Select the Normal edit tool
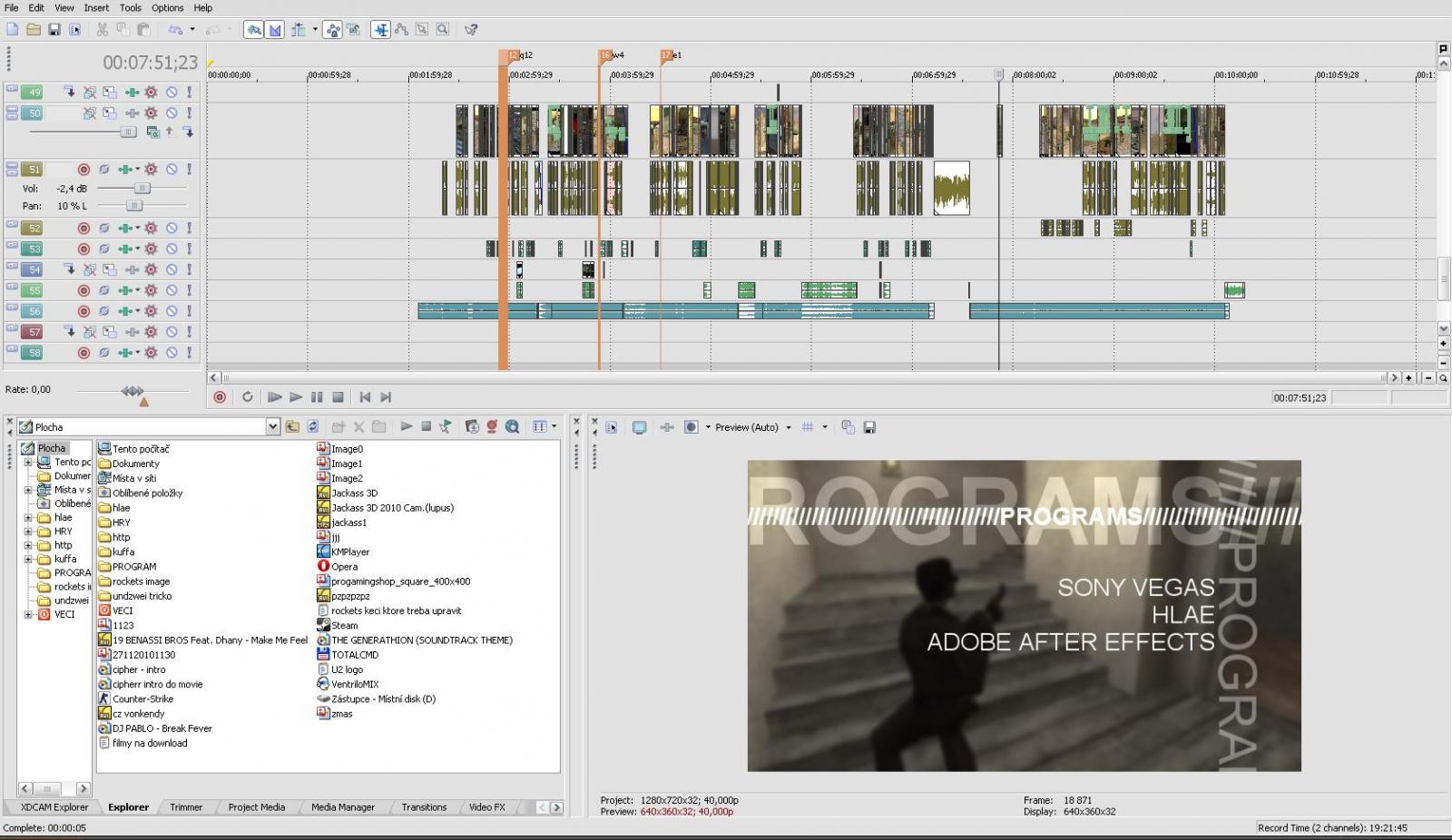 click(381, 30)
